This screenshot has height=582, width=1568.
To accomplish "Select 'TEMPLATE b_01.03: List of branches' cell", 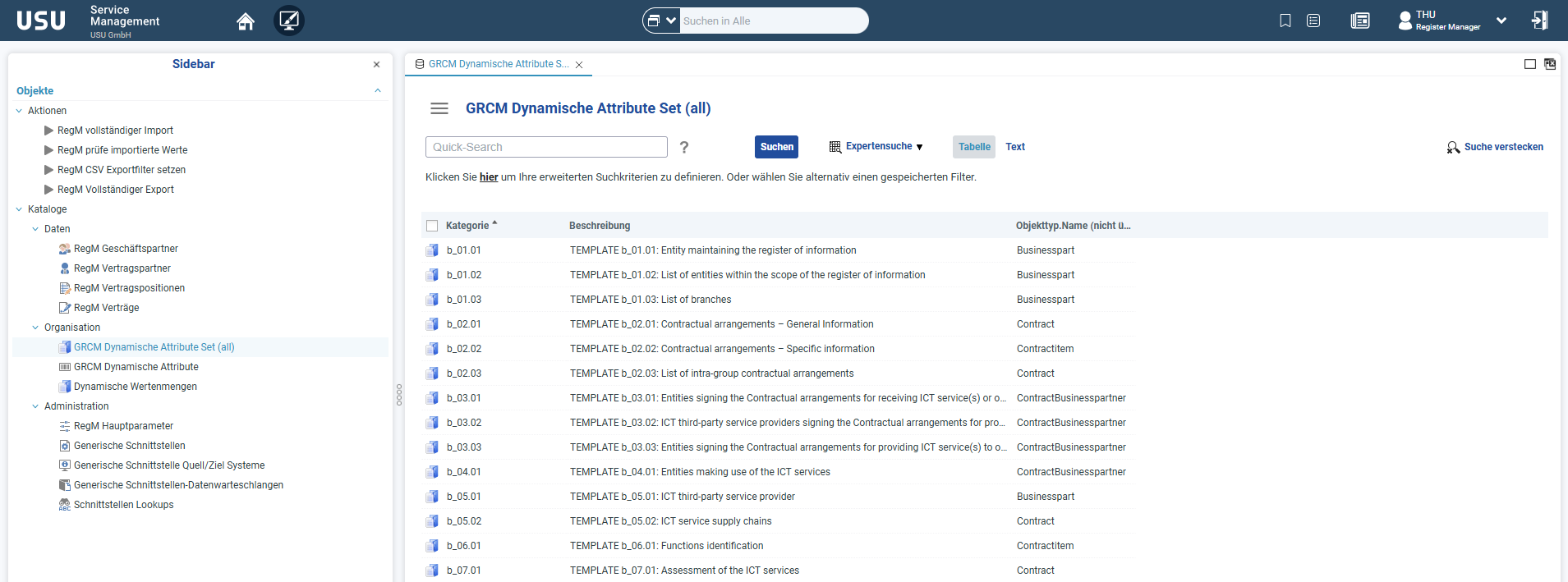I will (651, 300).
